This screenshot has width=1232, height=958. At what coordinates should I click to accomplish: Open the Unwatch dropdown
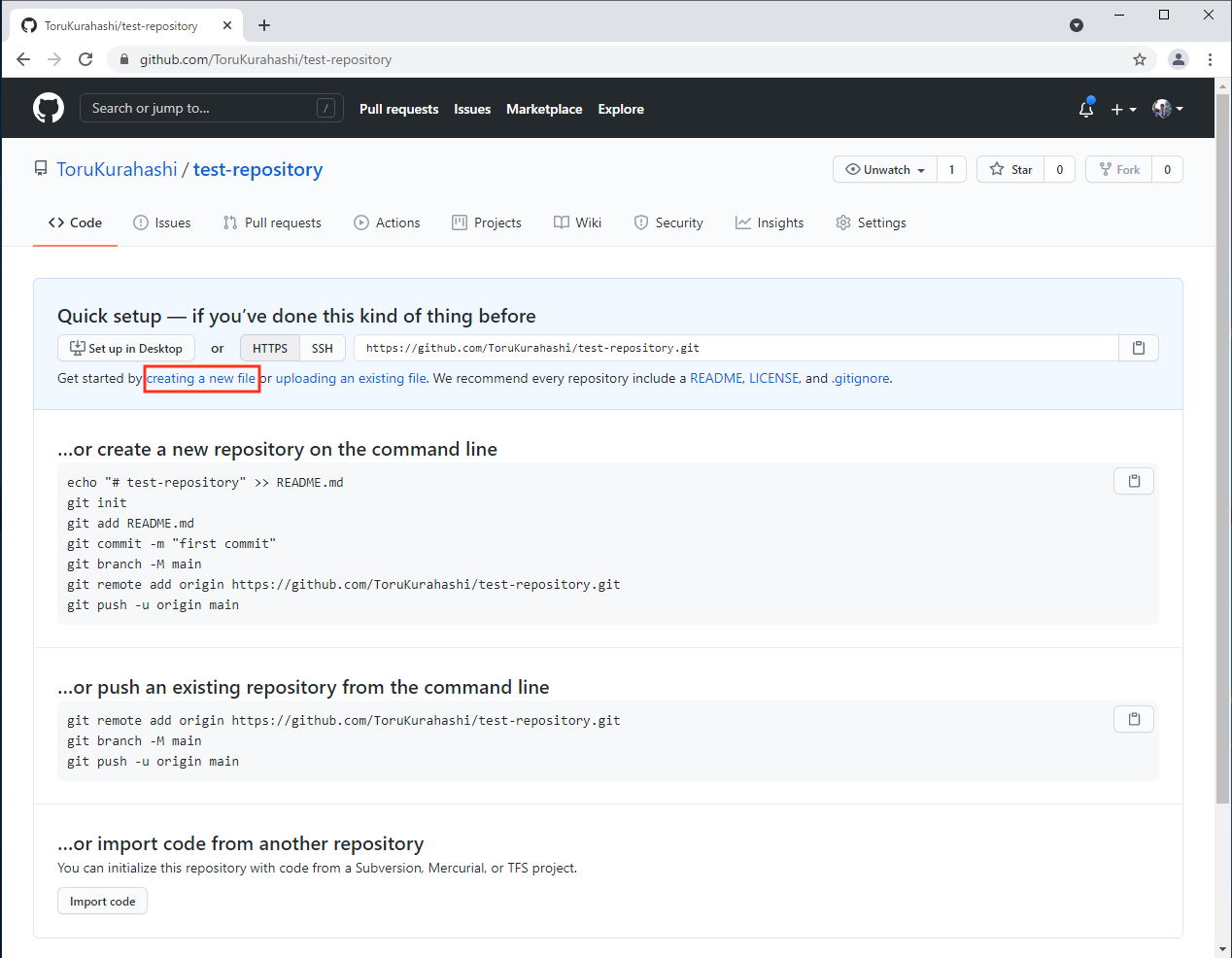[885, 169]
